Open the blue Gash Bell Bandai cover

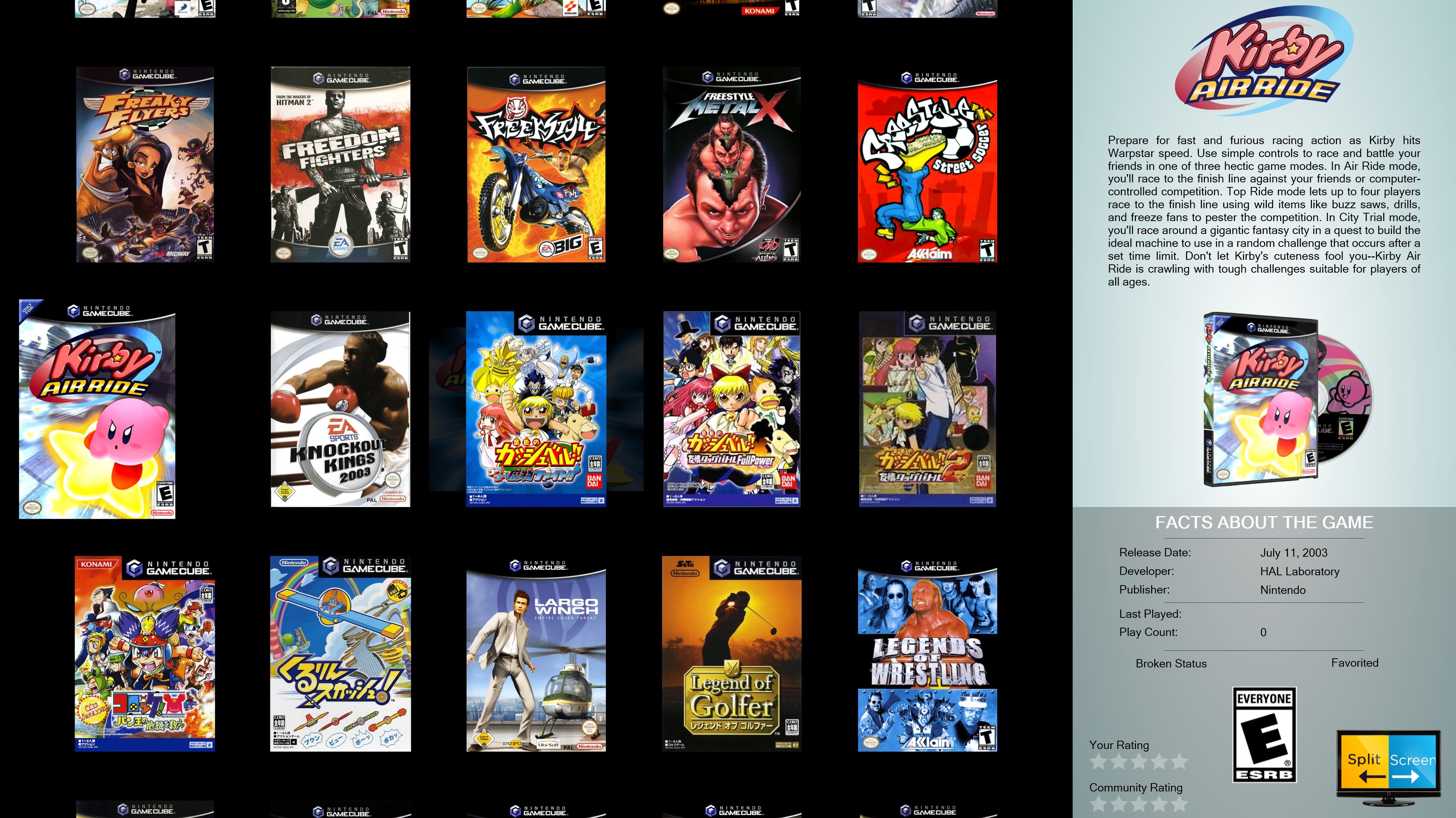pyautogui.click(x=536, y=409)
